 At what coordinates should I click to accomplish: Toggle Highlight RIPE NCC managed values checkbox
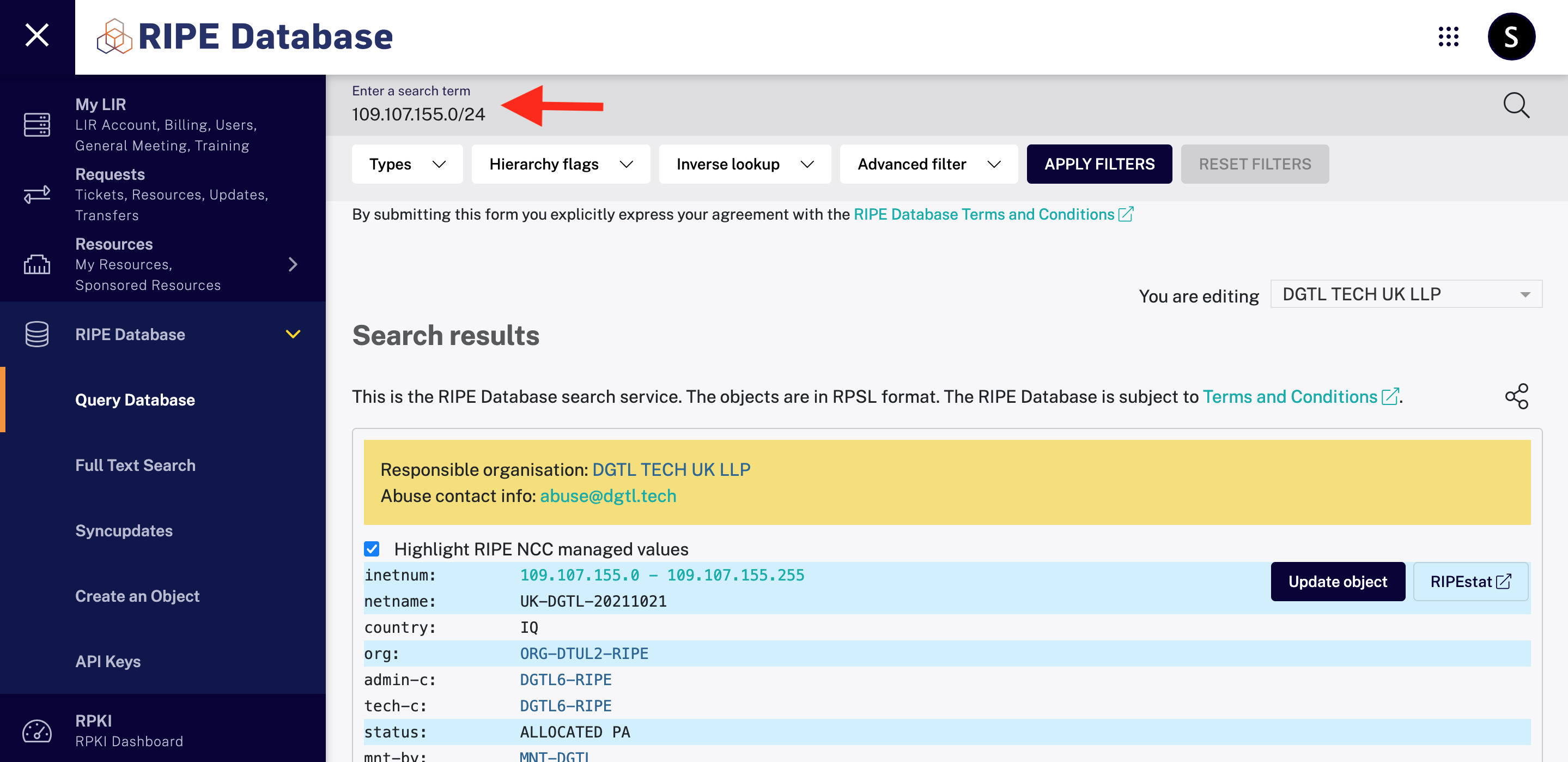tap(372, 549)
